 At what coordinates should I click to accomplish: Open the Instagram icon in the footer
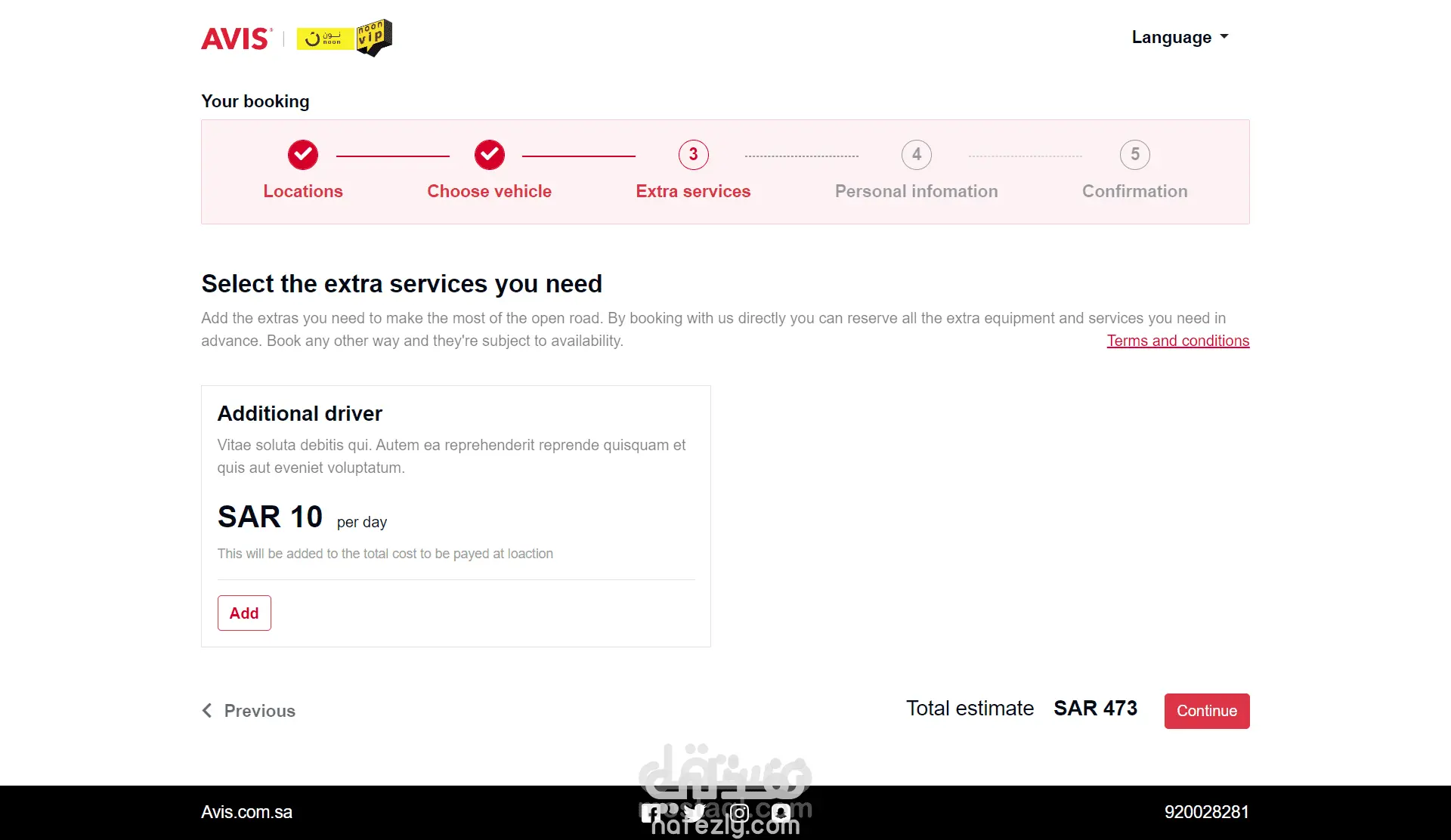click(x=739, y=813)
